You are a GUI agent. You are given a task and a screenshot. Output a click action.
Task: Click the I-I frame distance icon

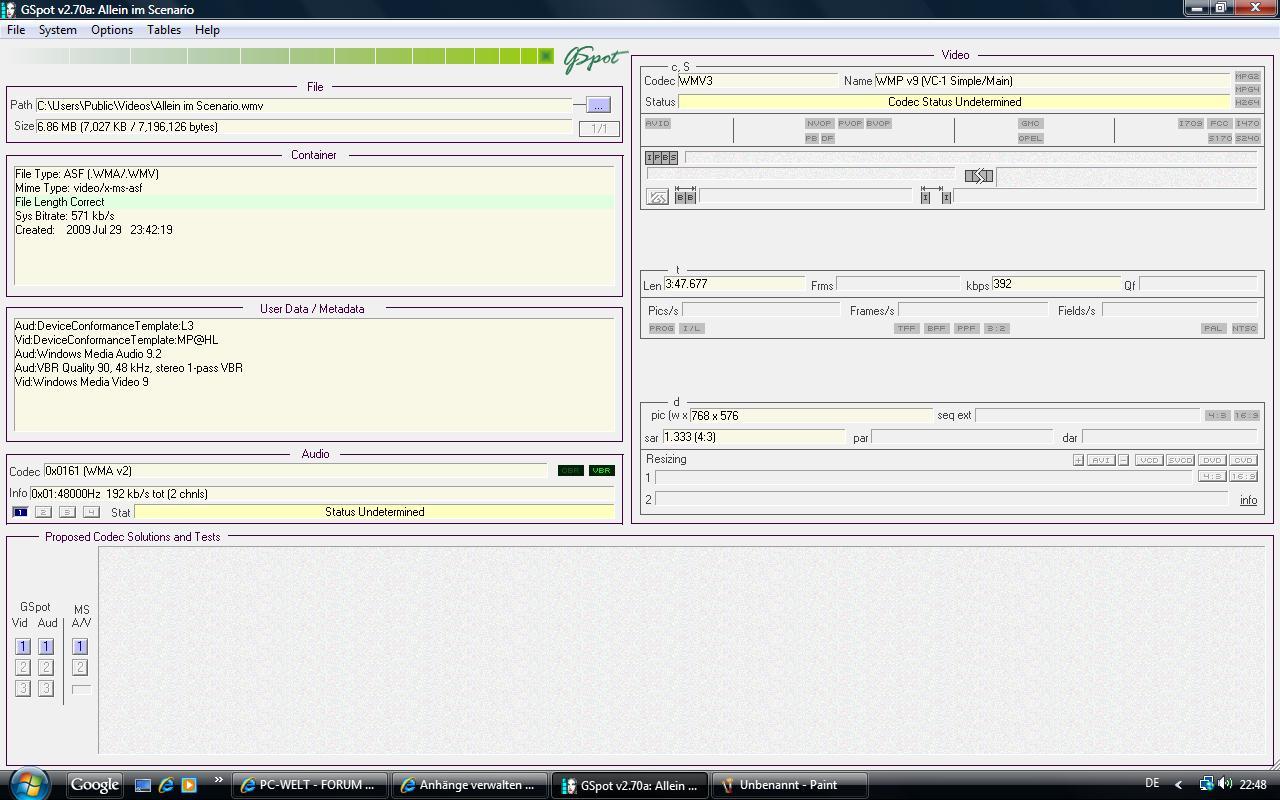pyautogui.click(x=935, y=195)
